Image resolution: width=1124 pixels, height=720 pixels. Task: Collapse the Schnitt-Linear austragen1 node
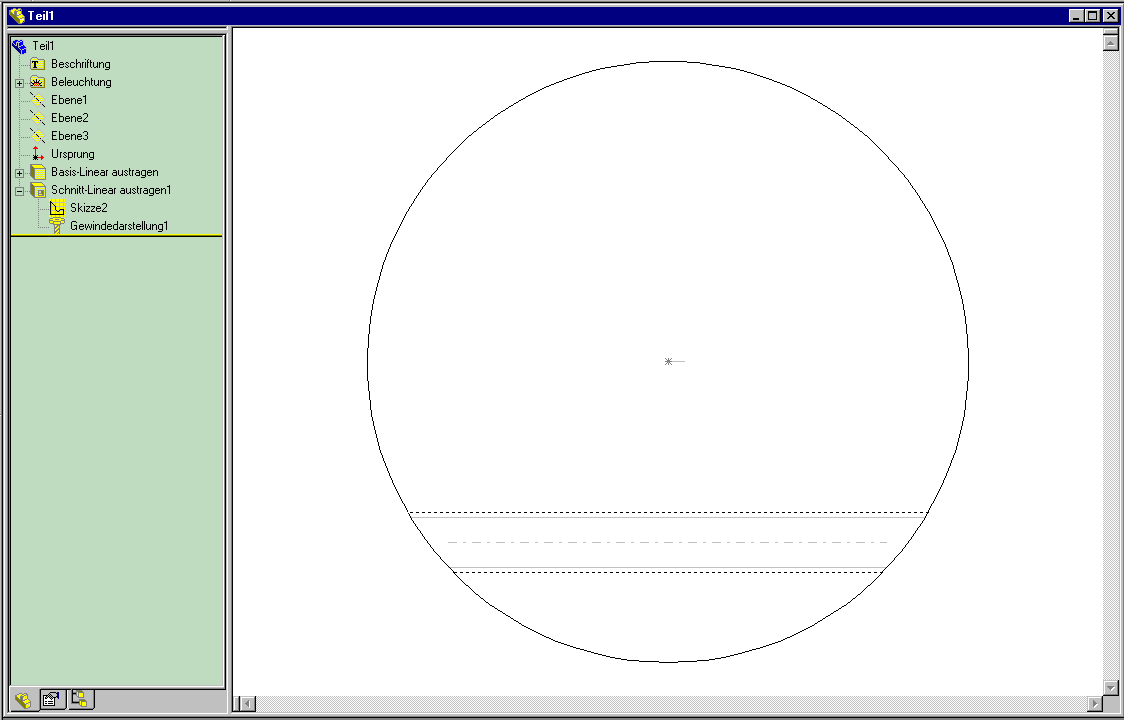coord(19,191)
